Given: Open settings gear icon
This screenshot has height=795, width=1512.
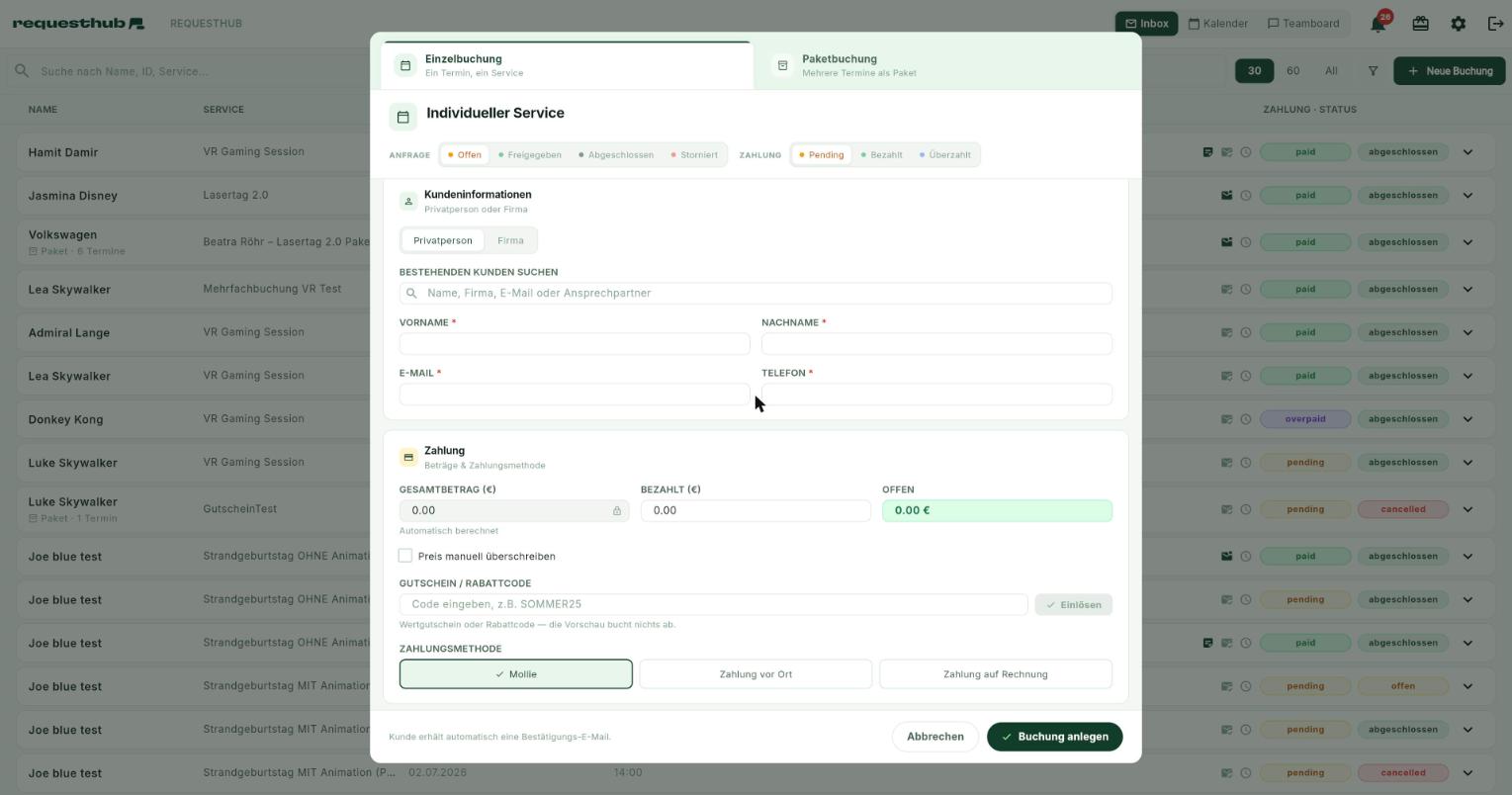Looking at the screenshot, I should click(x=1458, y=24).
